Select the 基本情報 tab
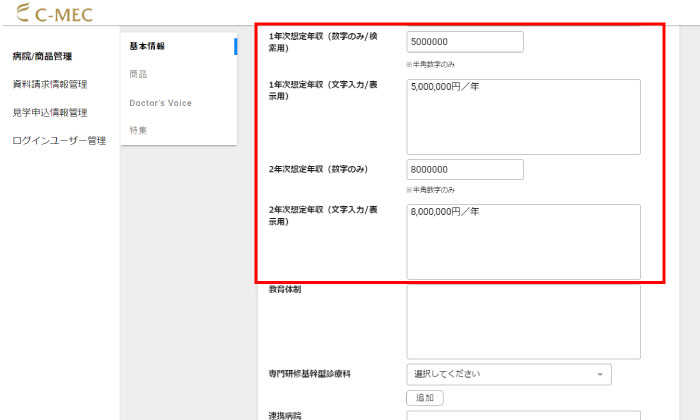This screenshot has width=700, height=420. point(147,46)
